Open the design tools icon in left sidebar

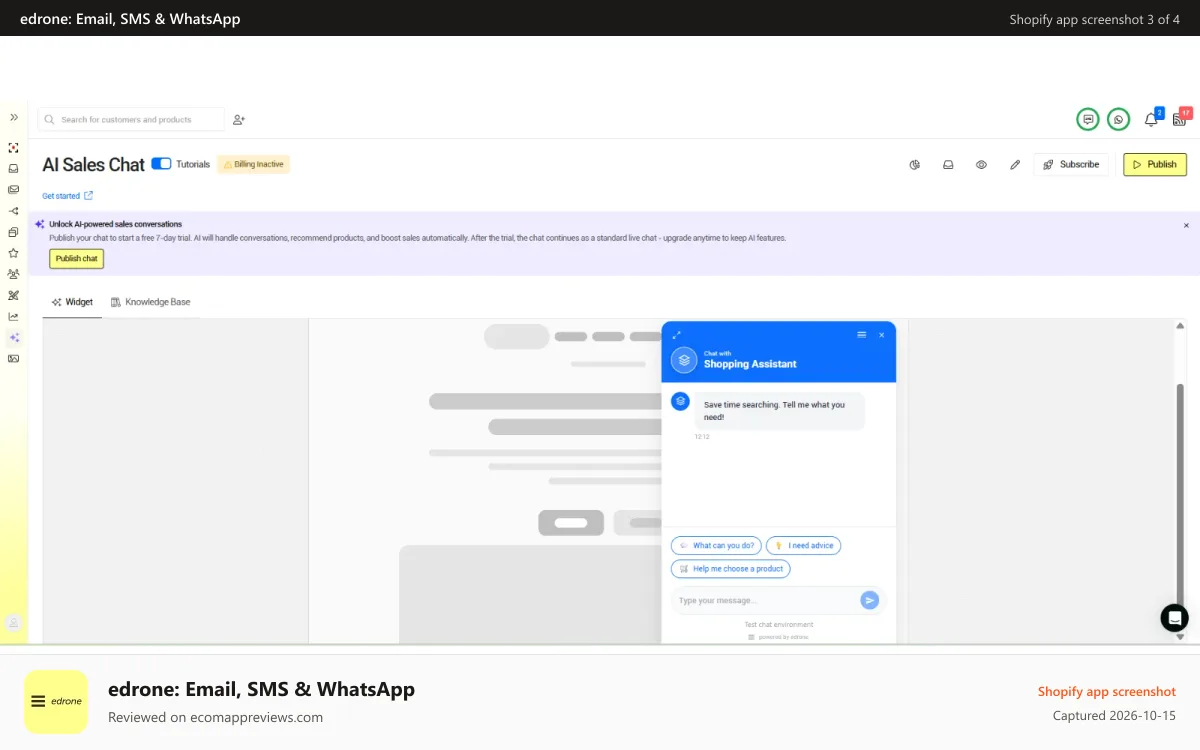click(13, 295)
